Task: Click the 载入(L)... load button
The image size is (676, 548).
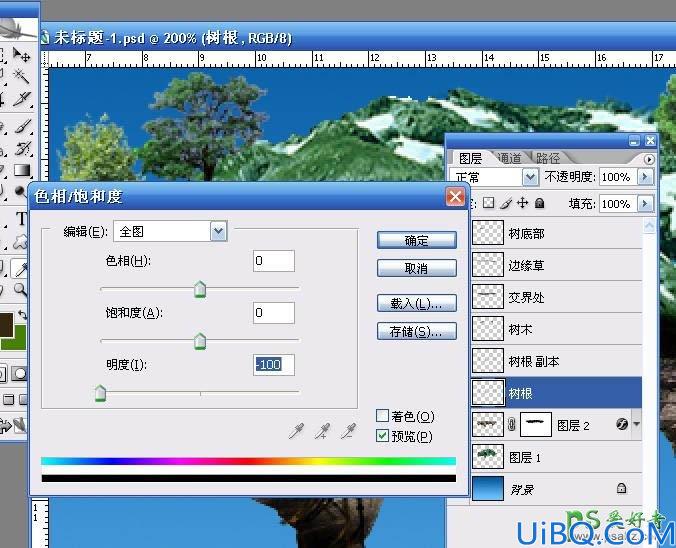Action: [x=416, y=303]
